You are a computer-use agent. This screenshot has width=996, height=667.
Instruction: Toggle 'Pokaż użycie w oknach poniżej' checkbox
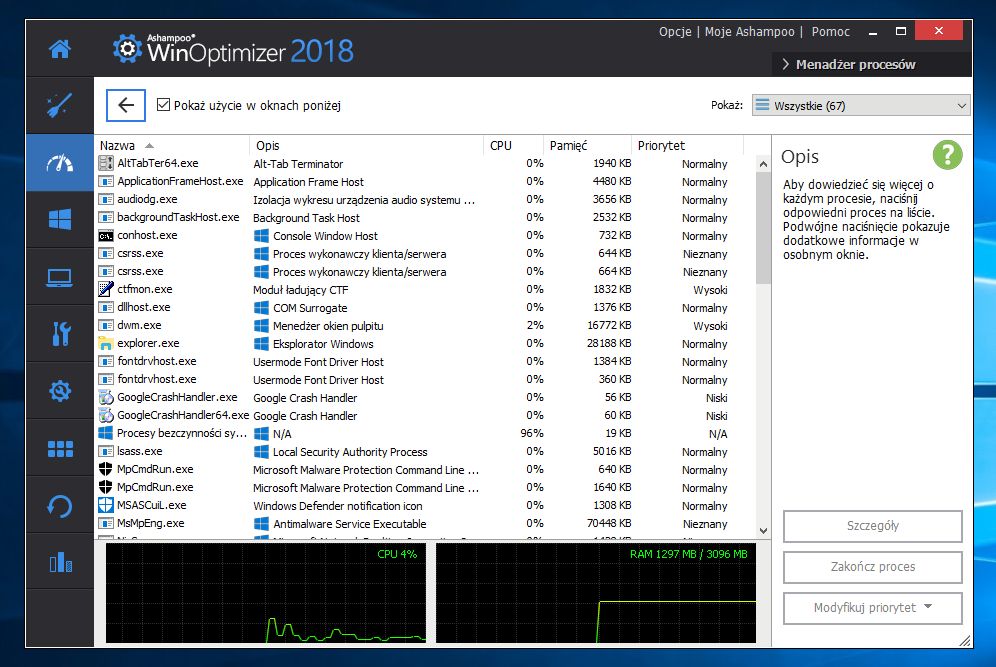pos(163,105)
